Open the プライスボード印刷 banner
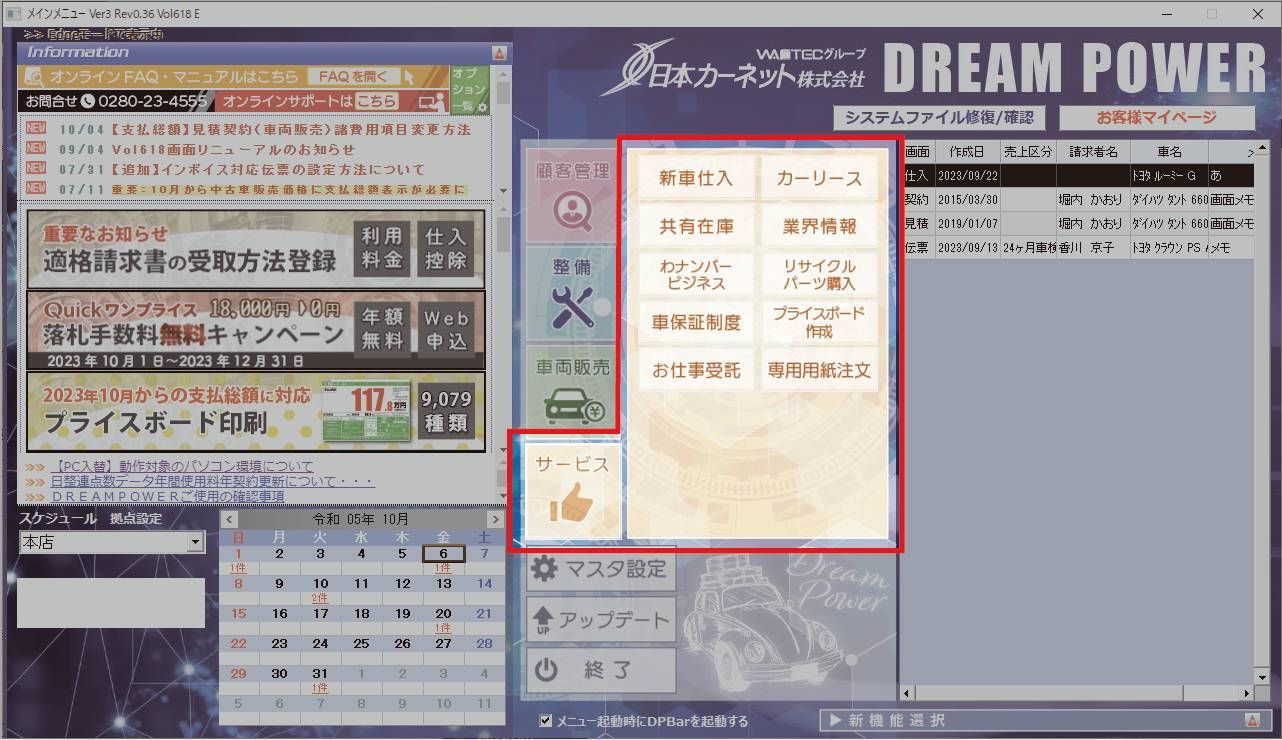 256,410
